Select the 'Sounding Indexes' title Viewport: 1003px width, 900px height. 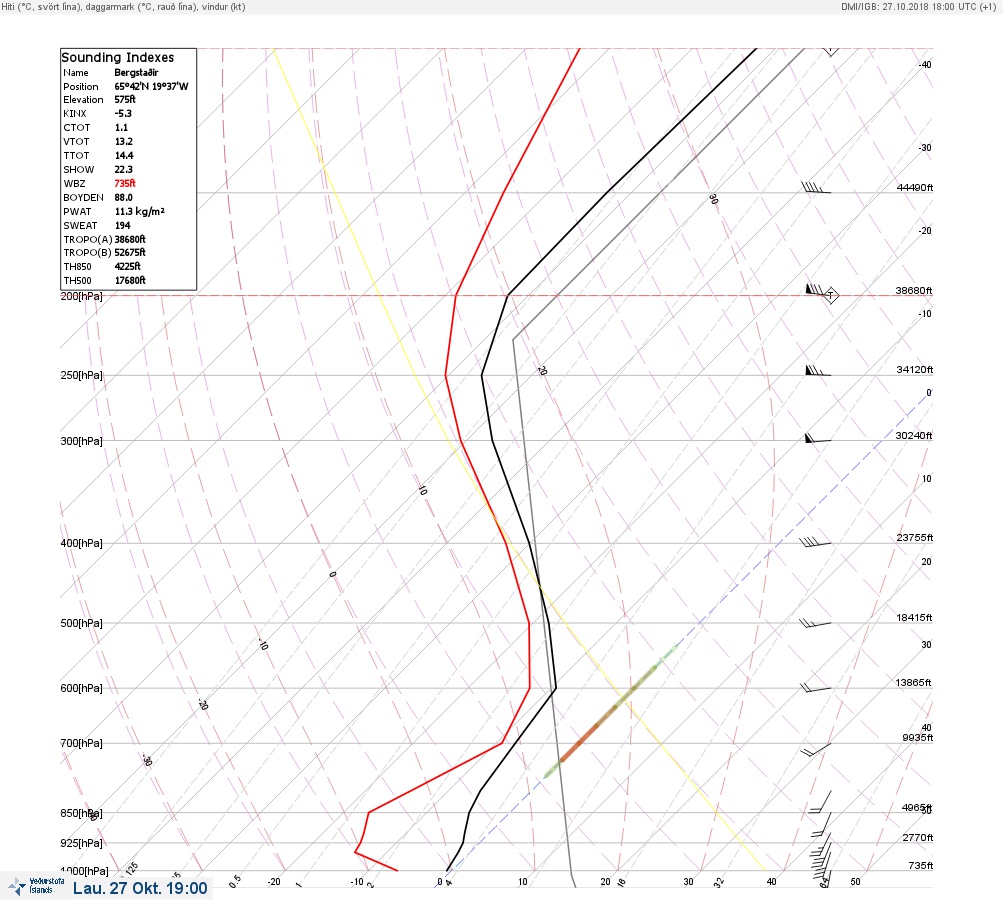(x=117, y=57)
